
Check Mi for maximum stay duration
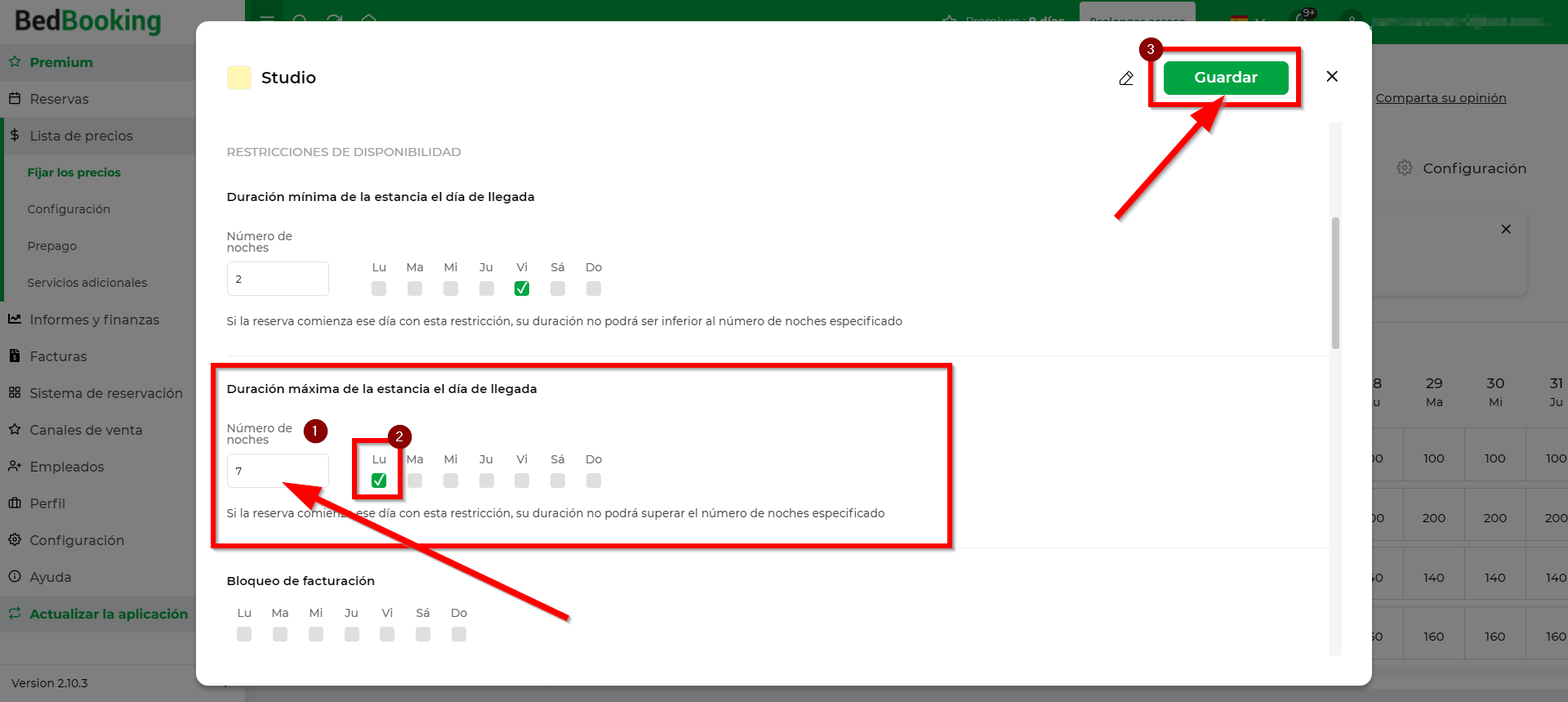click(x=451, y=481)
